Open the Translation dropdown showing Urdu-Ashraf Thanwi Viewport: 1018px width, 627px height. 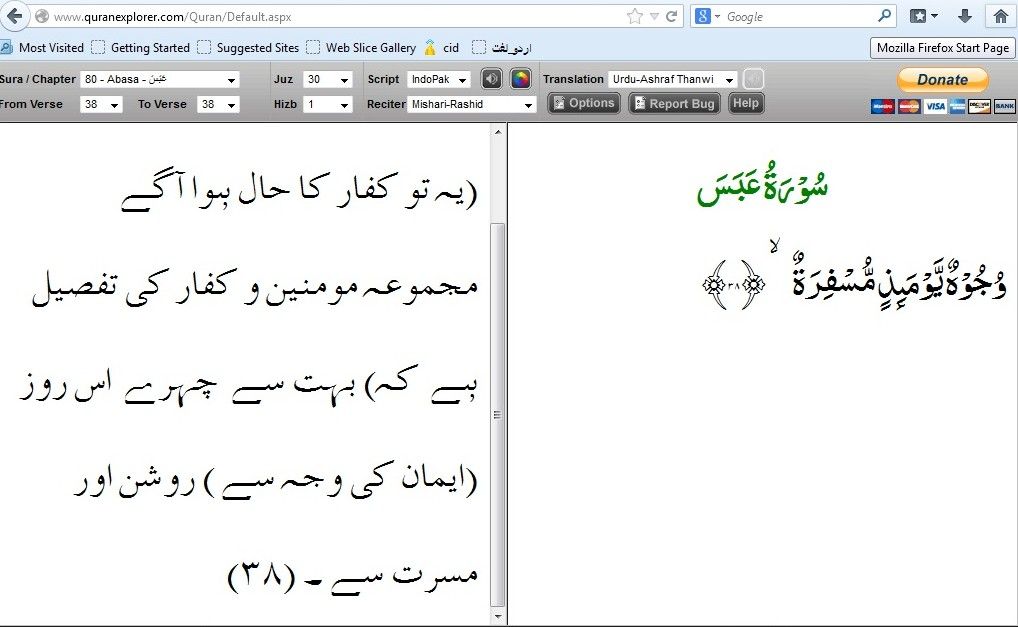click(673, 79)
